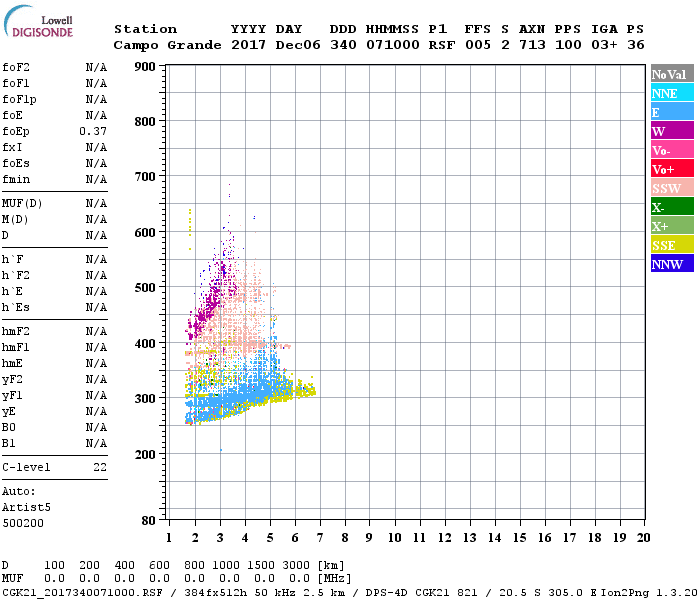Click the B0 parameter label
This screenshot has height=600, width=700.
point(8,427)
